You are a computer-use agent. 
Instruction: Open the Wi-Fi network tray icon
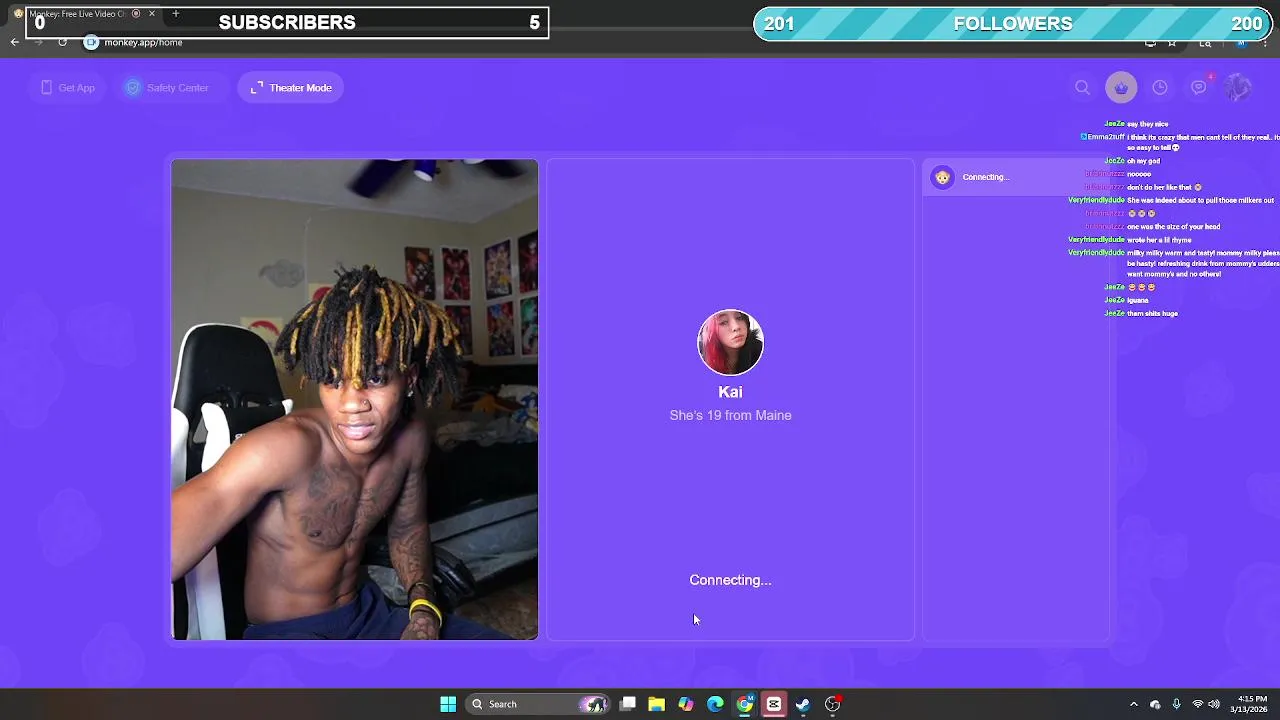point(1197,704)
